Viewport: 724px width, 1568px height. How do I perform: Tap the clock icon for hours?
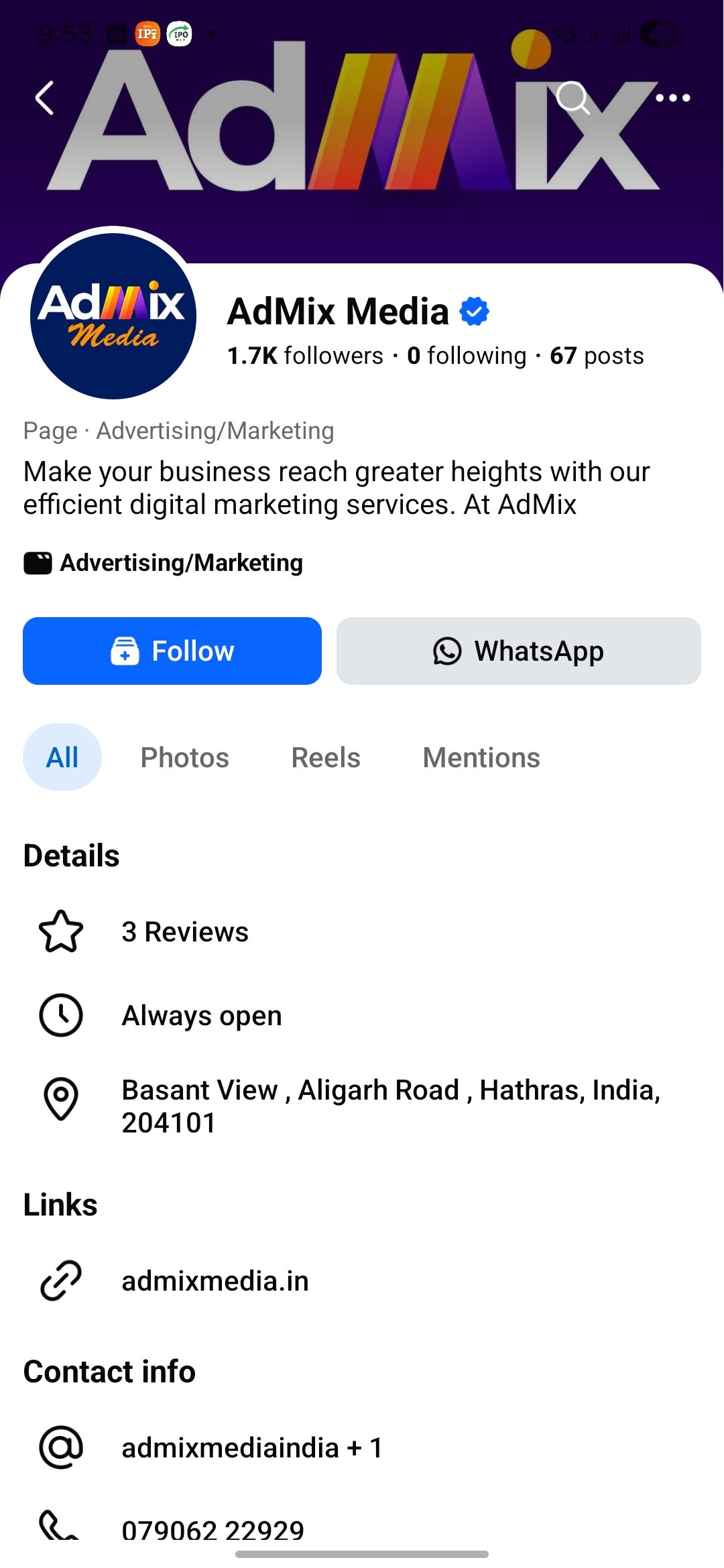coord(61,1015)
